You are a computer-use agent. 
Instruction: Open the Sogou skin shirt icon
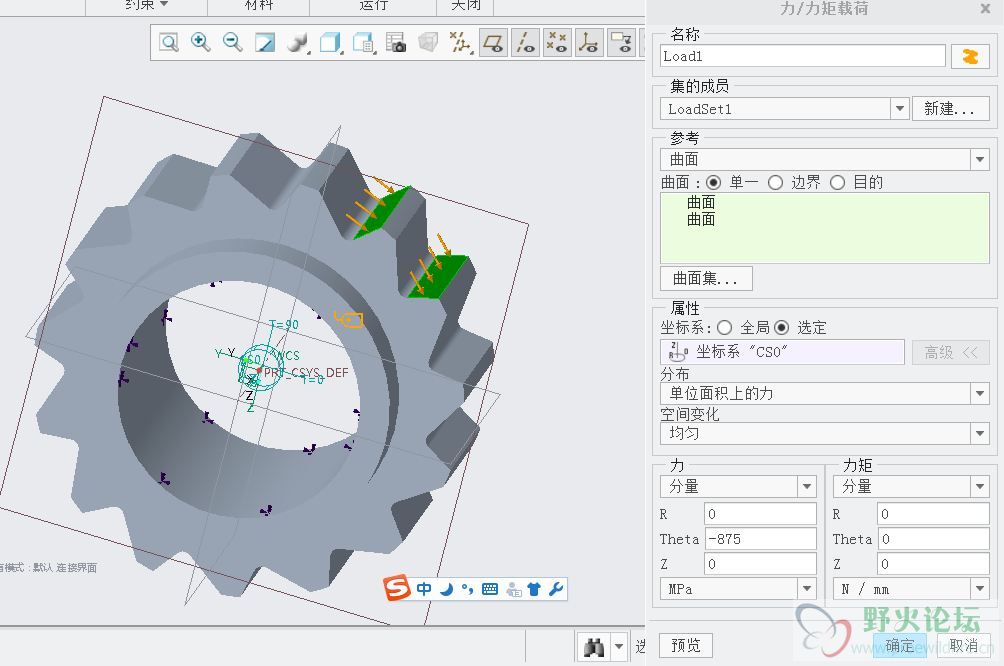click(x=535, y=589)
